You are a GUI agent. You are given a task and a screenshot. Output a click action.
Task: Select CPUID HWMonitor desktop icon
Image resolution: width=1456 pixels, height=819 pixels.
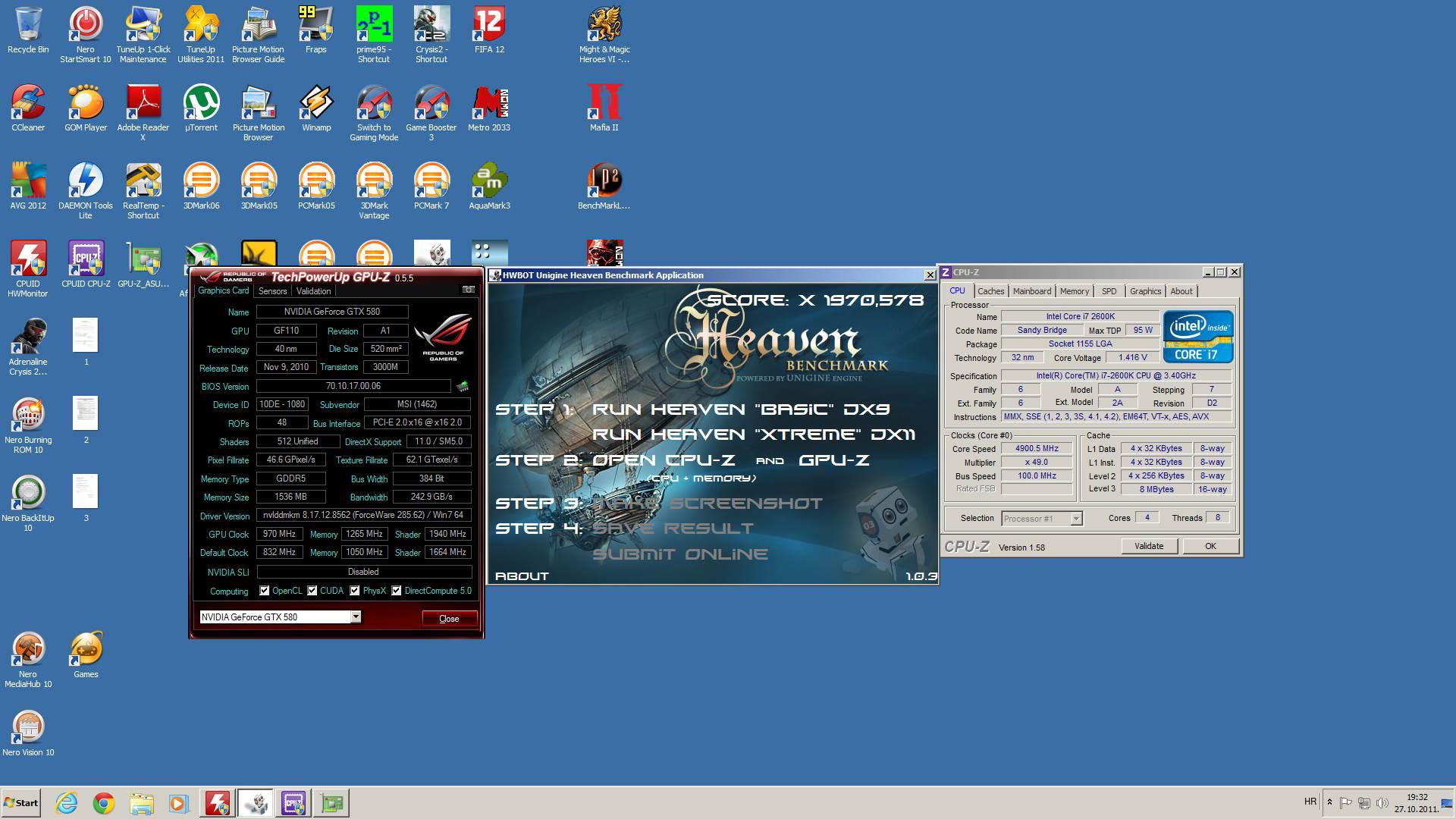coord(28,269)
